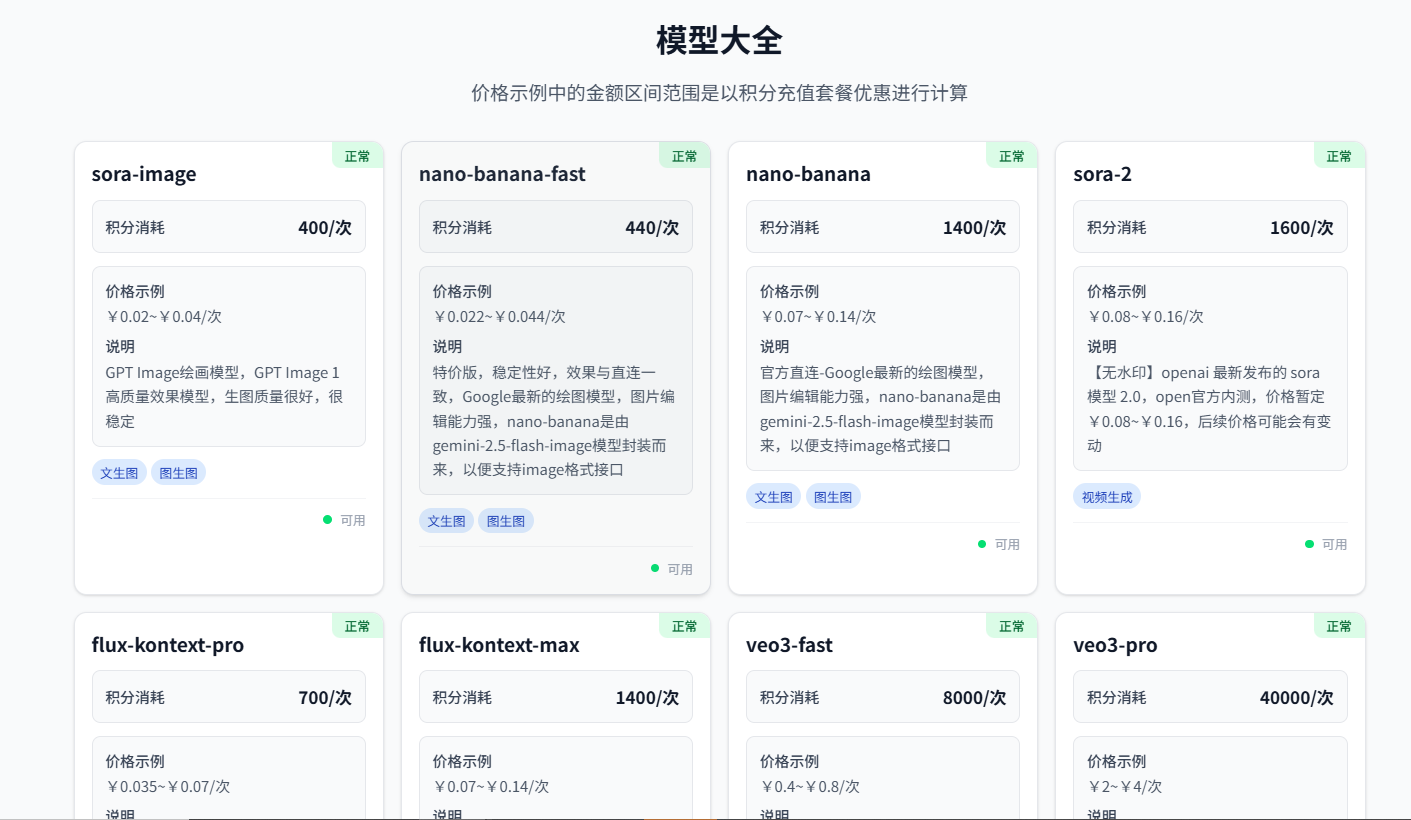
Task: Click the 正常 badge on sora-image card
Action: pos(357,156)
